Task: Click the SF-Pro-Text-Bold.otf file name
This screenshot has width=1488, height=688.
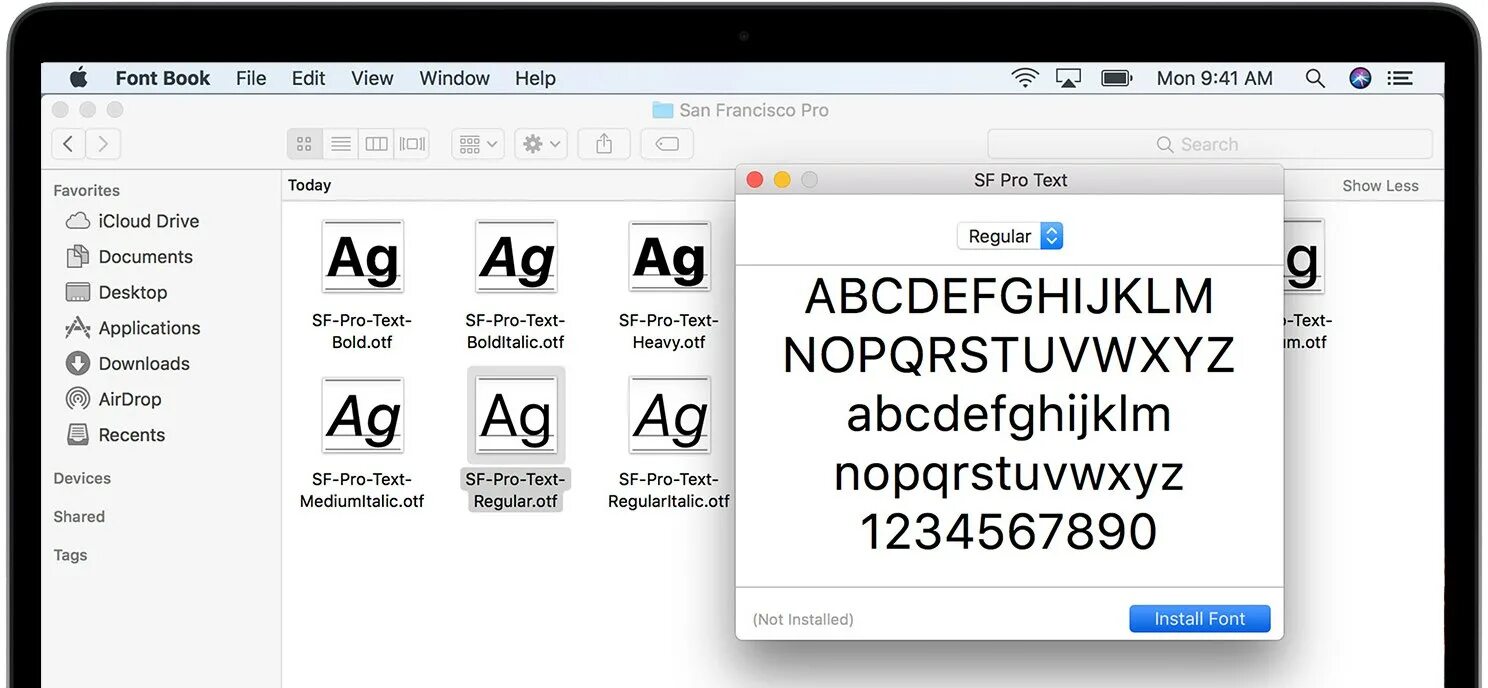Action: [362, 331]
